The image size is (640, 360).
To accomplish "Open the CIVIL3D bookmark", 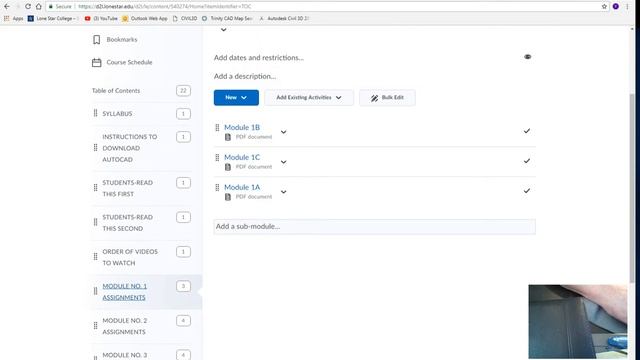I will click(185, 18).
